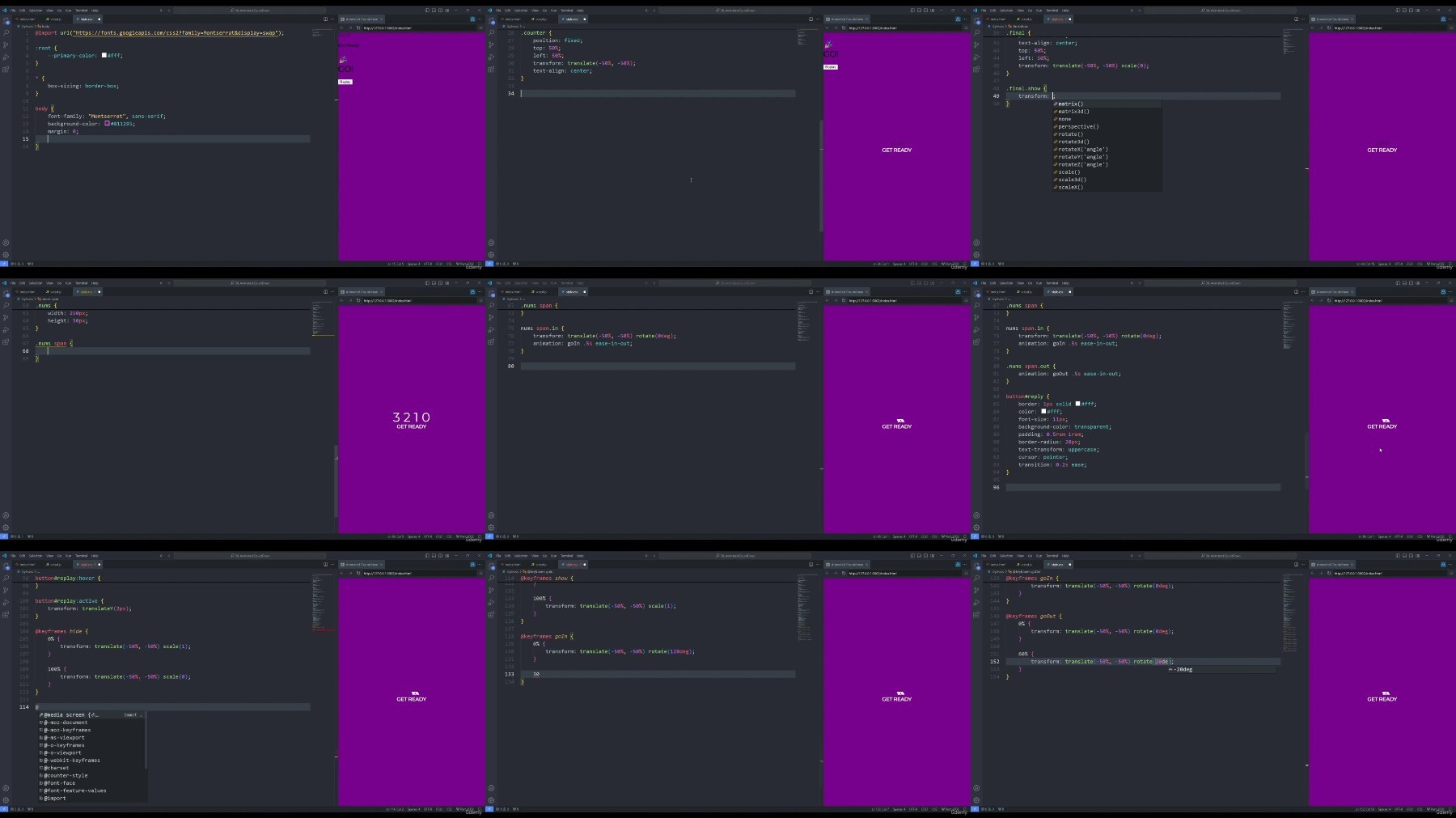Open CRLF line ending picker in @keyframes show window
This screenshot has height=818, width=1456.
925,809
